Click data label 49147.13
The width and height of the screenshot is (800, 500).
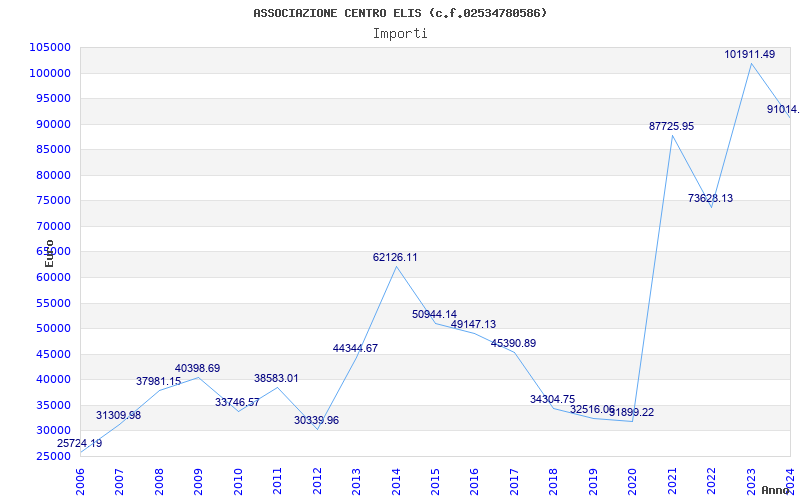pos(473,324)
